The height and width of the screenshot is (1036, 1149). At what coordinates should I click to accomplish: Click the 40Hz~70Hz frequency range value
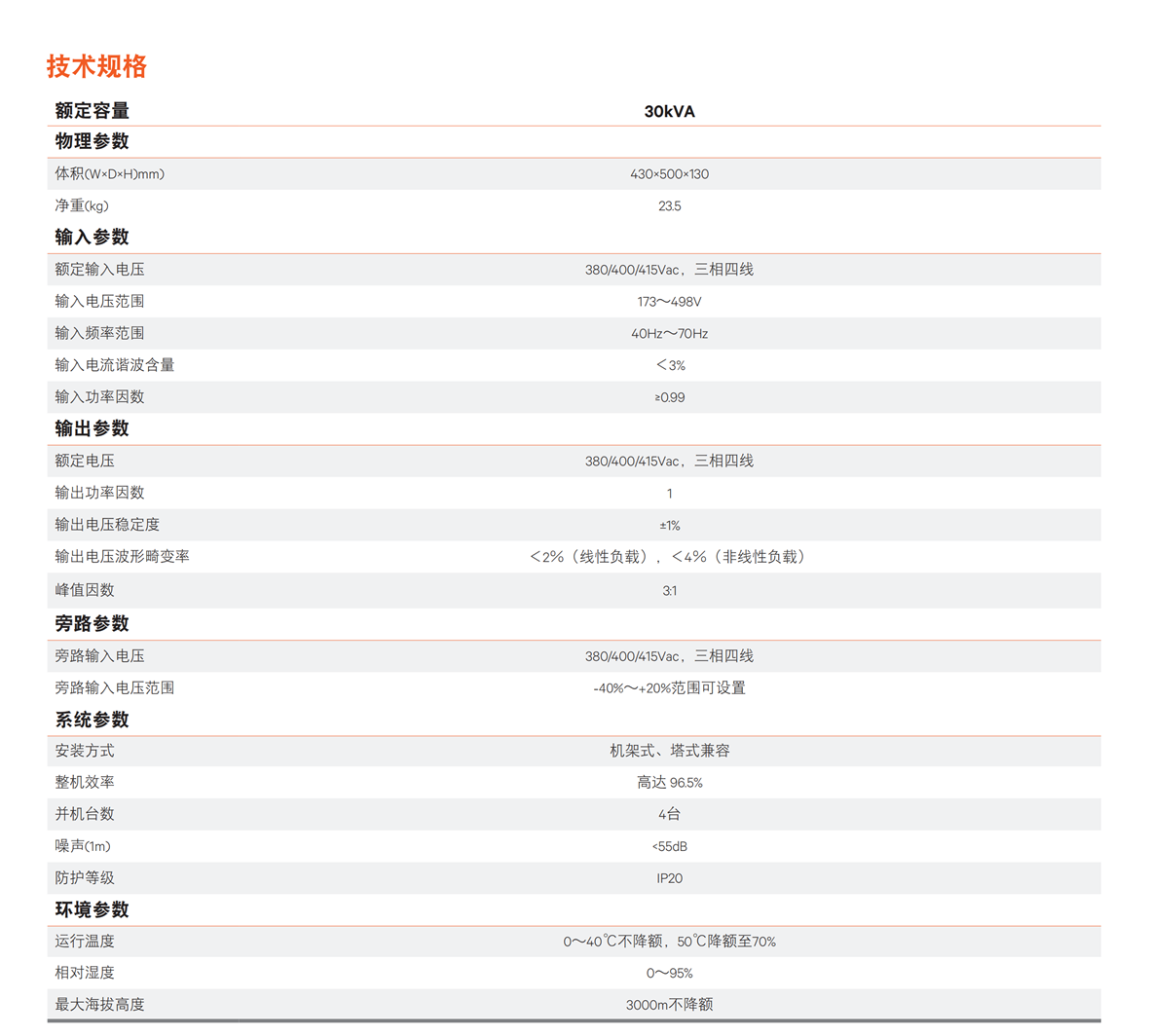pyautogui.click(x=669, y=334)
